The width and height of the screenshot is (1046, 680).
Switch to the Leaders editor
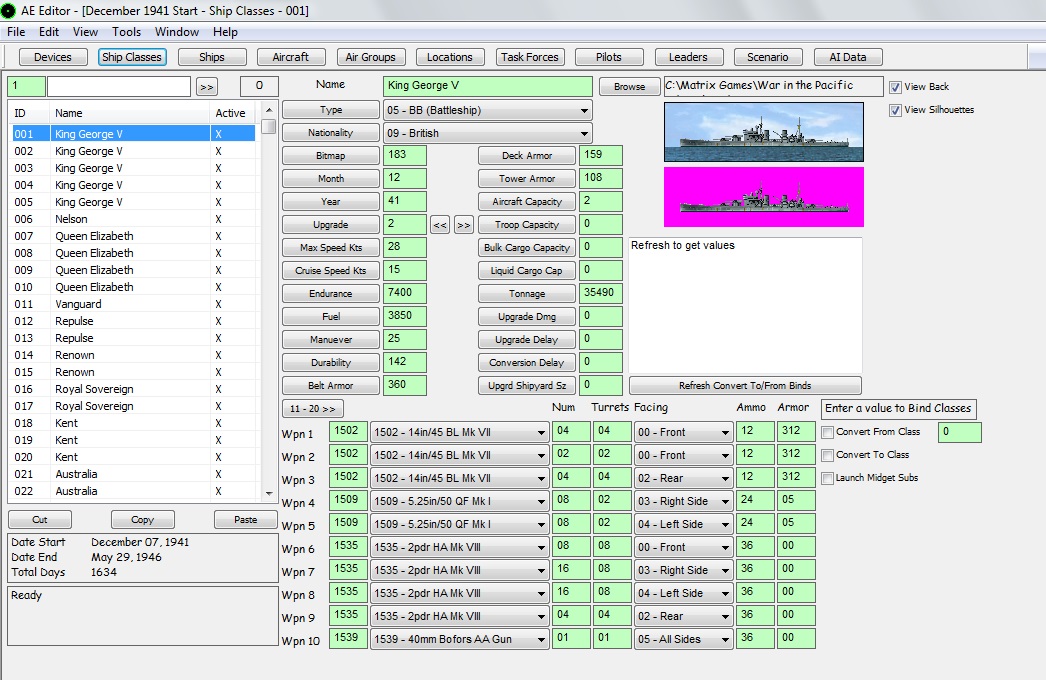point(688,57)
